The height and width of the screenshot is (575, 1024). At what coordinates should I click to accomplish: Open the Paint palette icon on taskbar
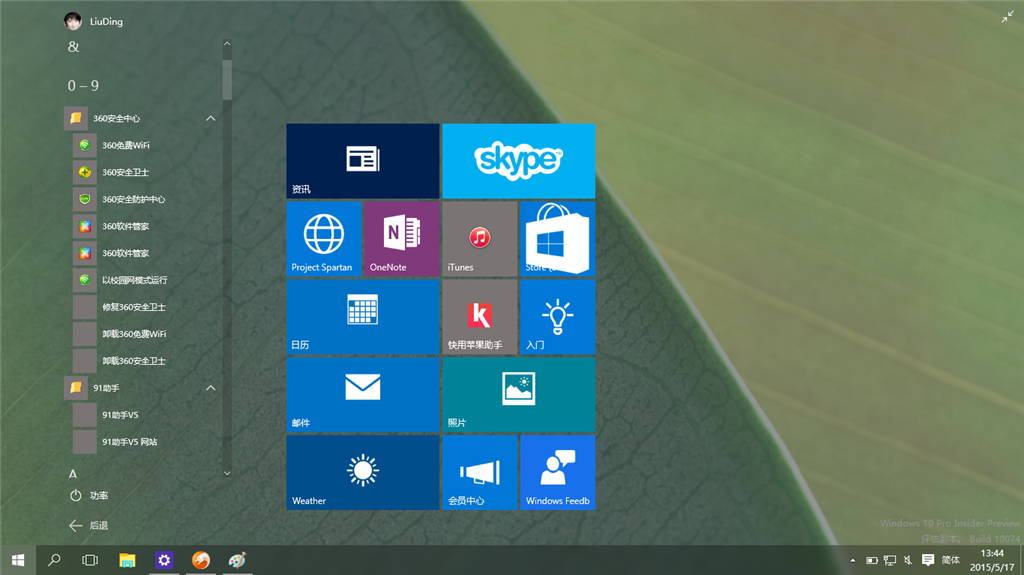coord(237,560)
